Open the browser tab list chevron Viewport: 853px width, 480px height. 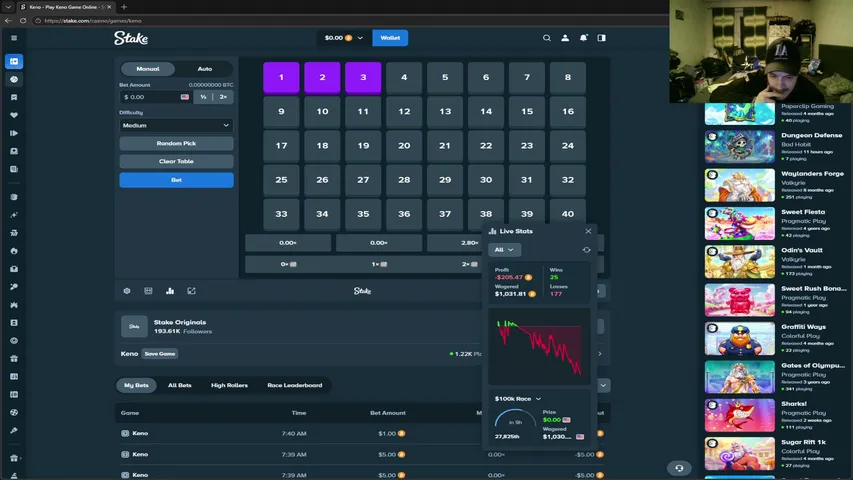[8, 7]
